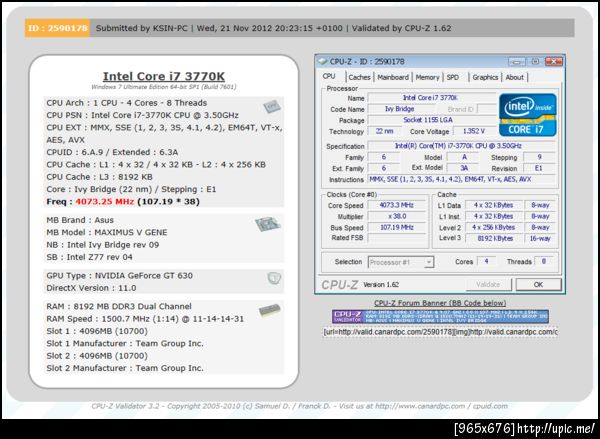Open the Memory tab
Viewport: 600px width, 439px height.
(427, 77)
